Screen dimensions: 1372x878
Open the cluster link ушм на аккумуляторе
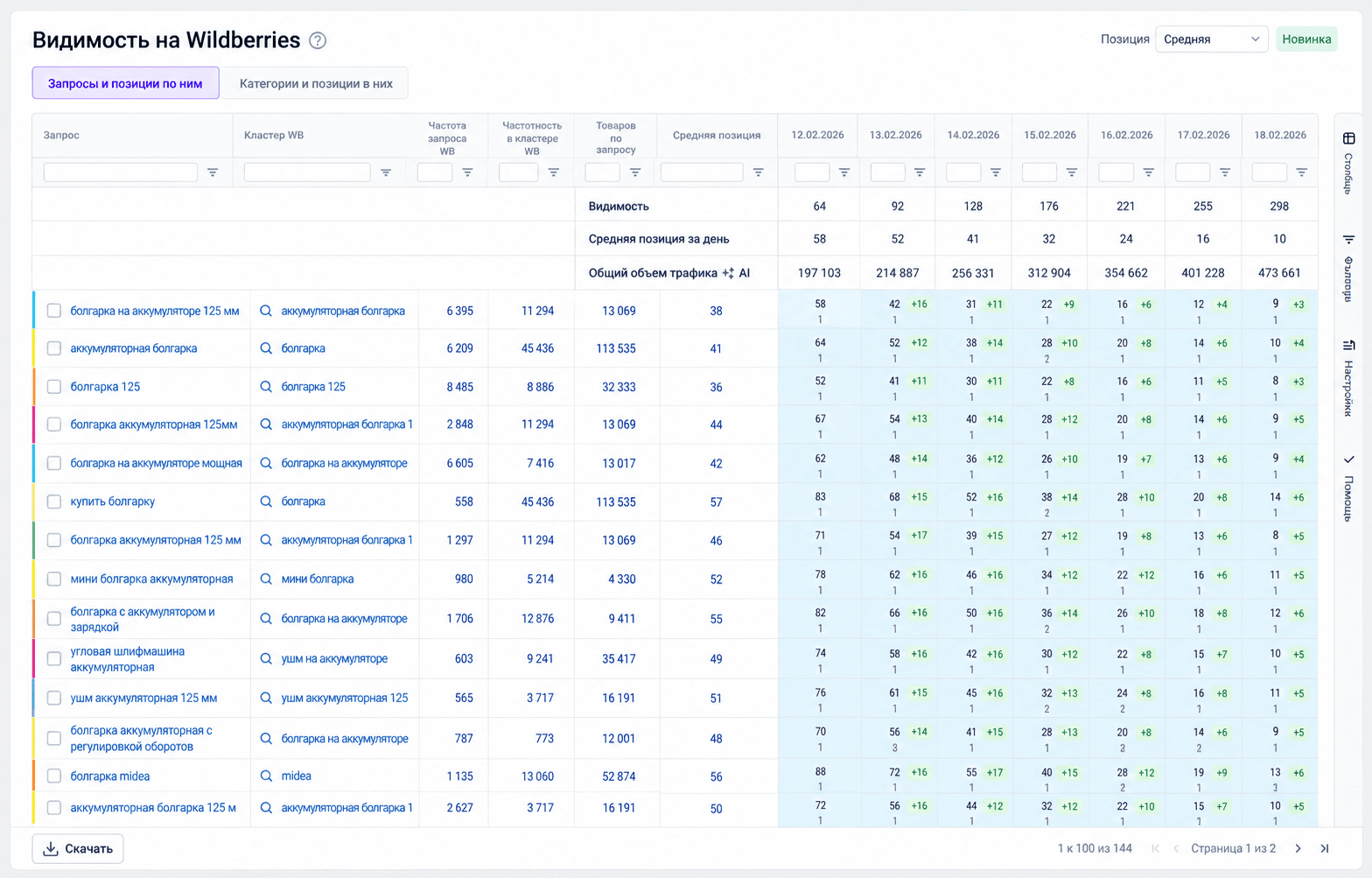click(x=334, y=658)
